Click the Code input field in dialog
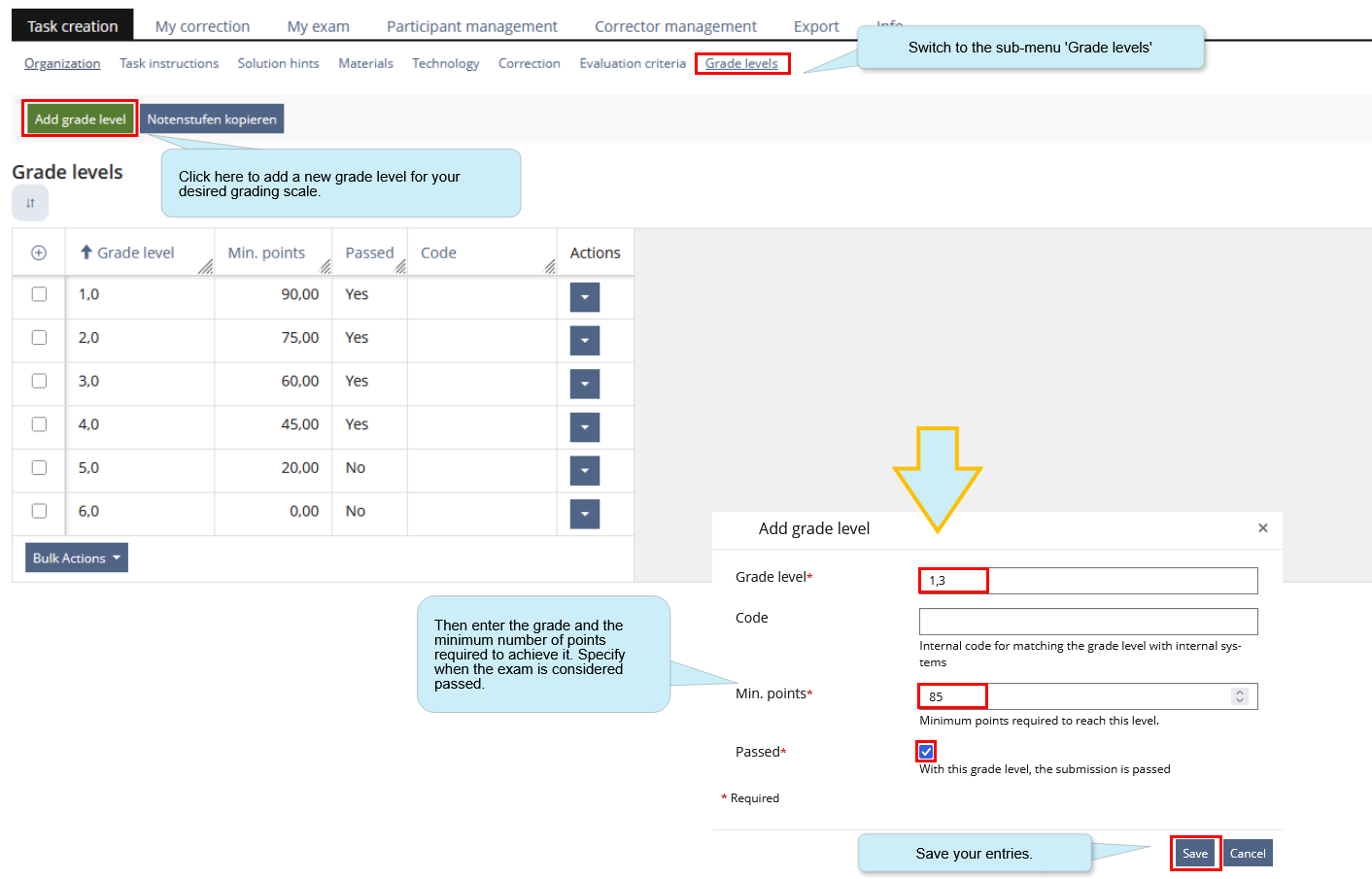Image resolution: width=1372 pixels, height=879 pixels. tap(1087, 622)
